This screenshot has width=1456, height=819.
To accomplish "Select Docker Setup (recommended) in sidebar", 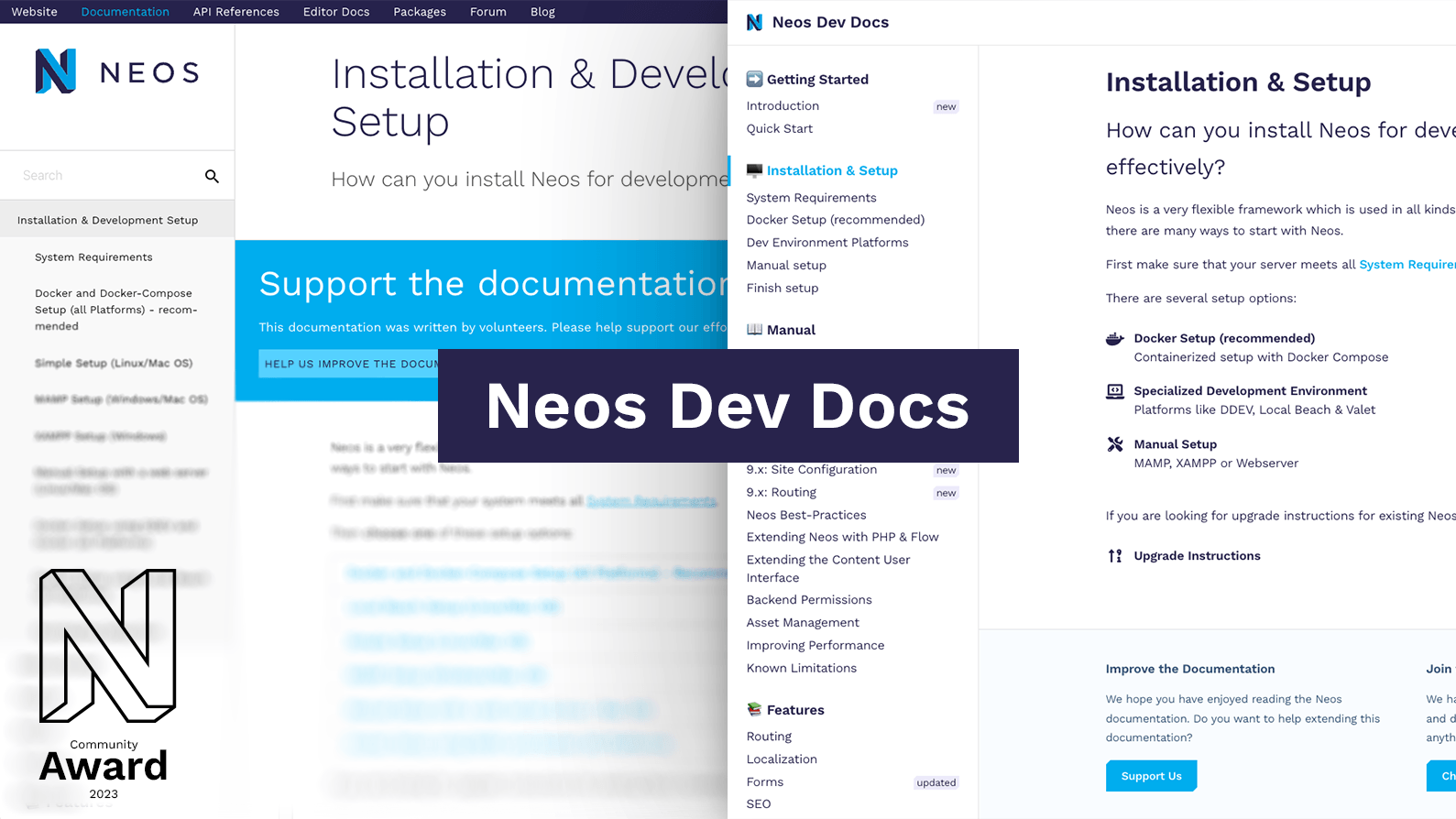I will pyautogui.click(x=835, y=220).
